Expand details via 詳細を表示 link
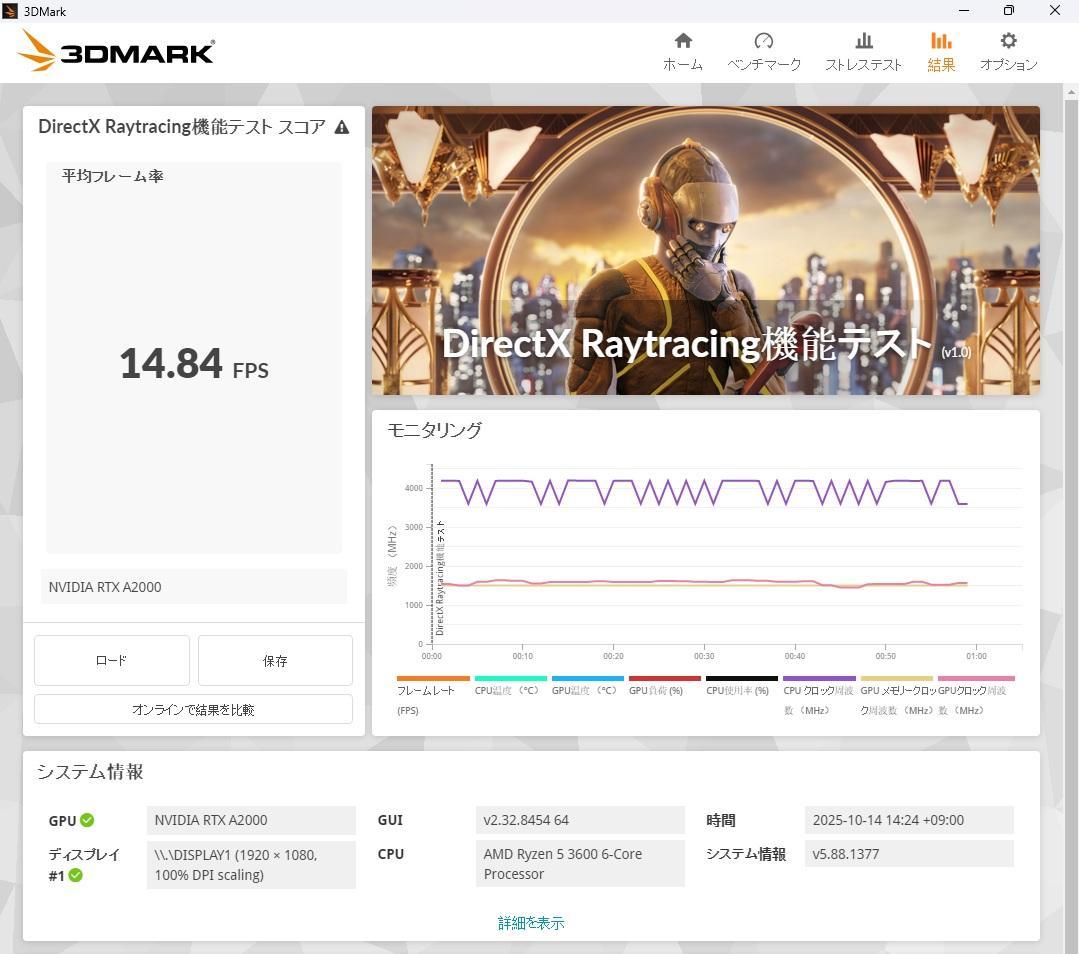The width and height of the screenshot is (1079, 954). 531,923
